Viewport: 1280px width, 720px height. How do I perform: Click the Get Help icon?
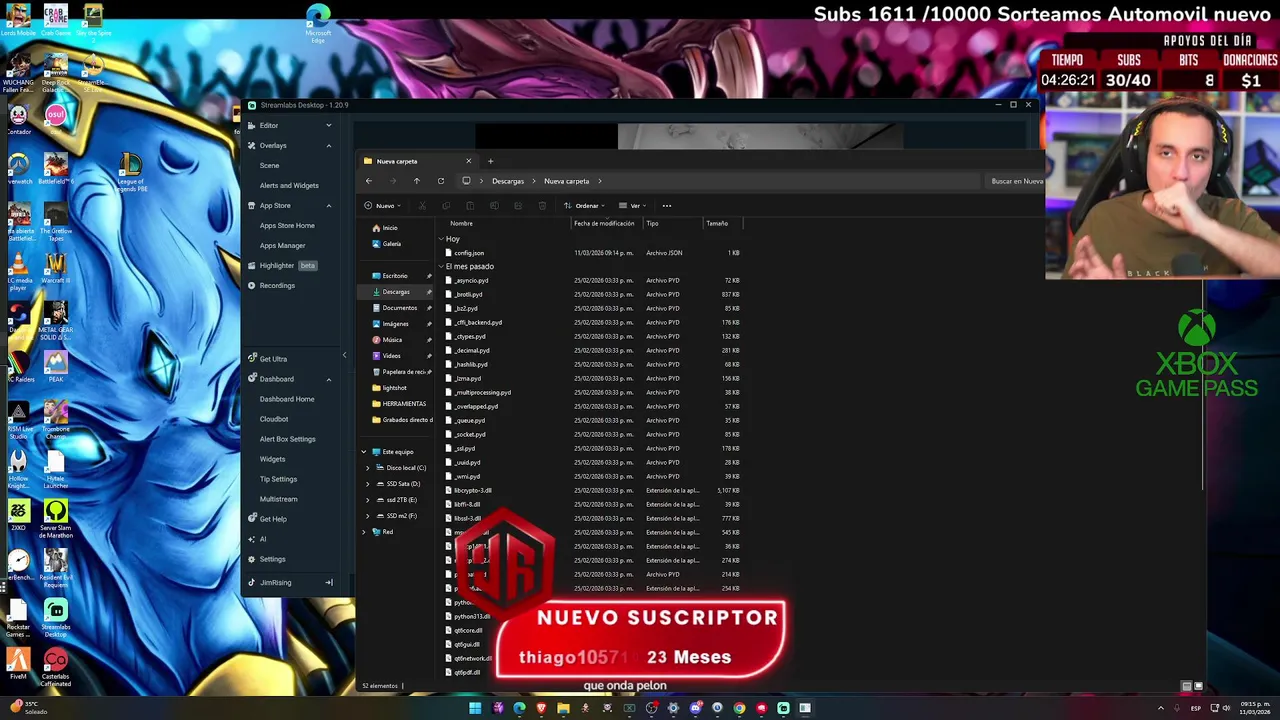252,518
